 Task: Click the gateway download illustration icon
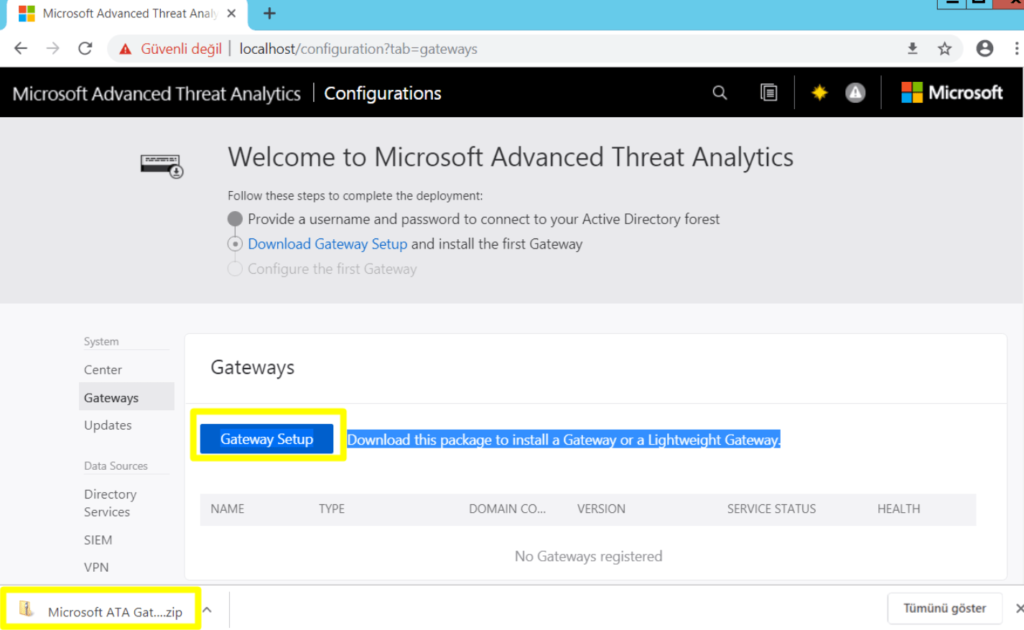[x=161, y=165]
